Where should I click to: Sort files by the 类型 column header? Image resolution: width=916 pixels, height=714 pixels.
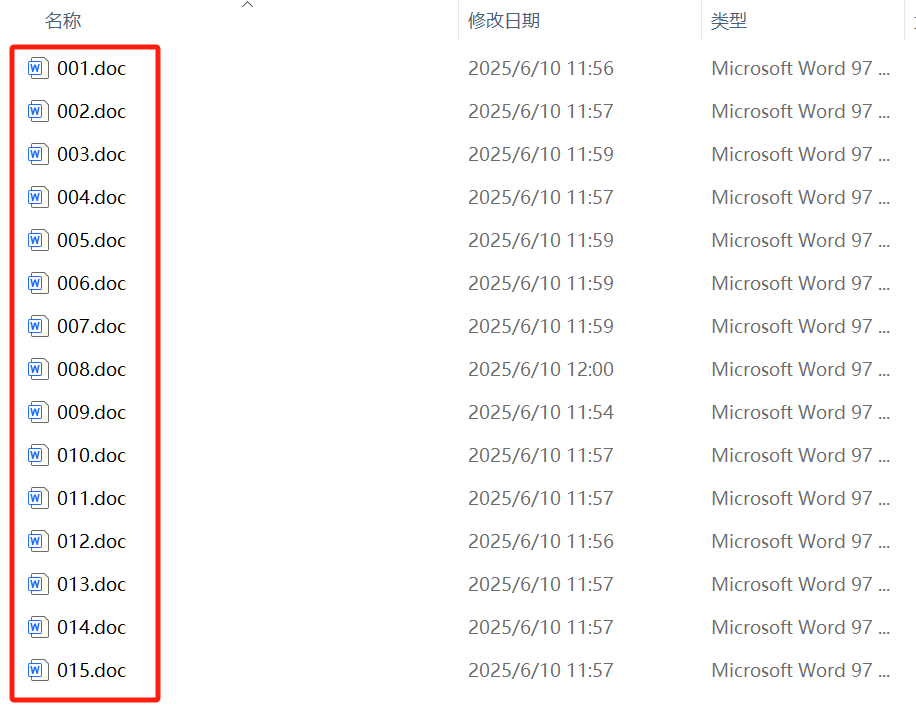click(x=728, y=21)
